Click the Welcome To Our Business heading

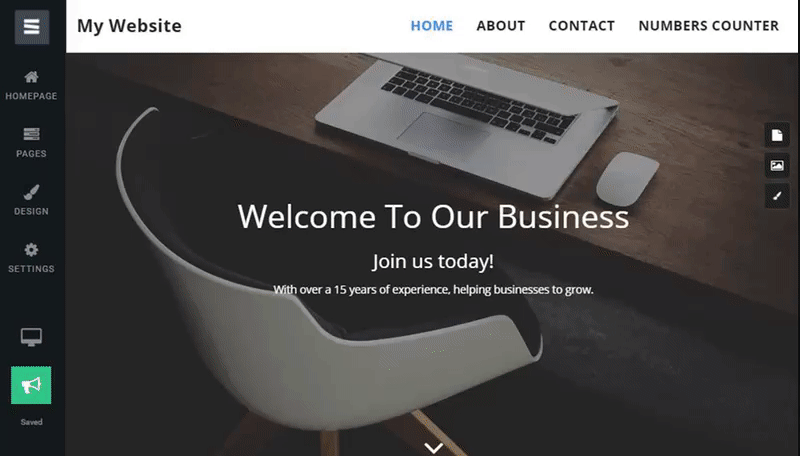coord(433,217)
